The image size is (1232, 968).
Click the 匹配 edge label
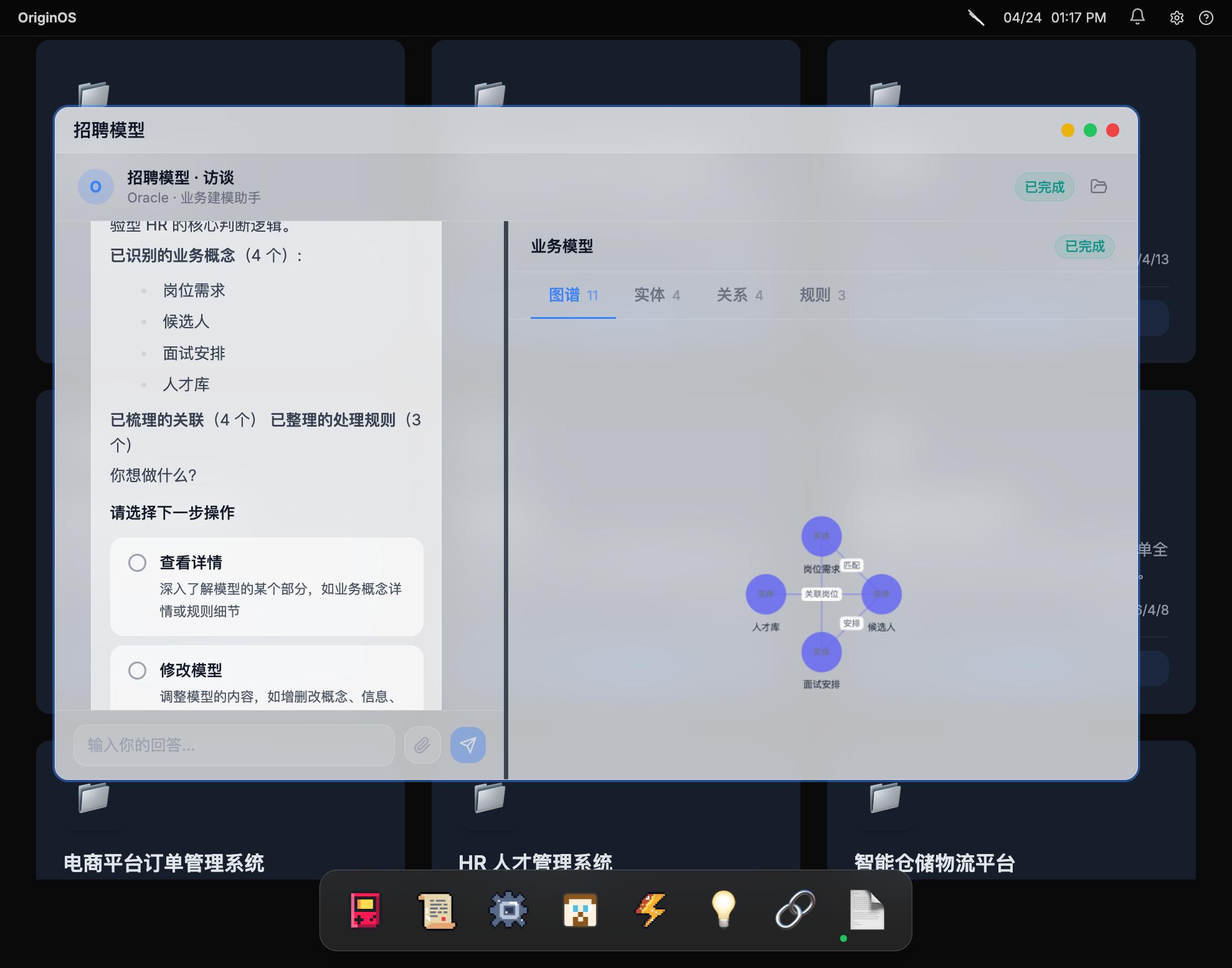coord(851,565)
